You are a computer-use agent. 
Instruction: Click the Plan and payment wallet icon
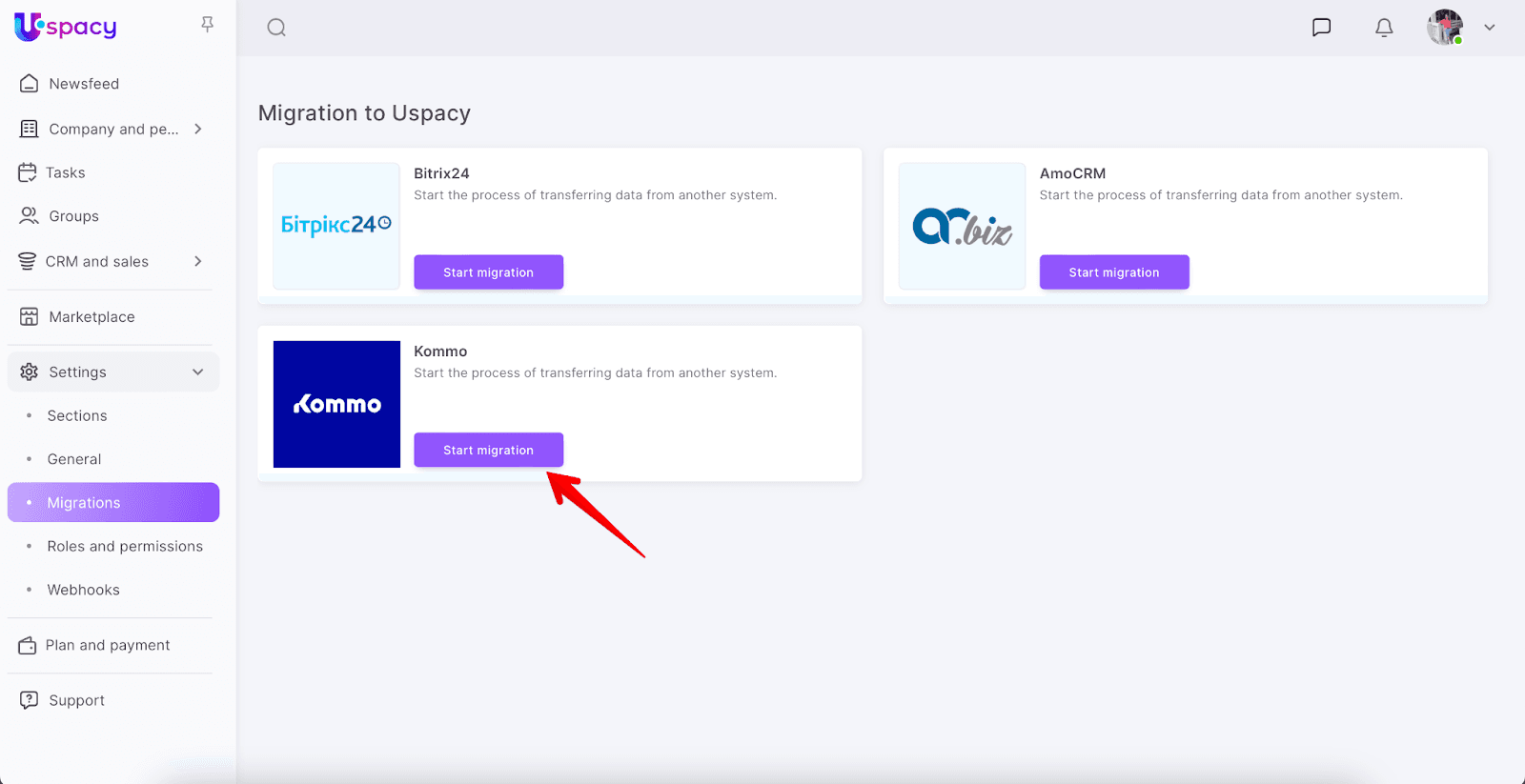tap(28, 646)
